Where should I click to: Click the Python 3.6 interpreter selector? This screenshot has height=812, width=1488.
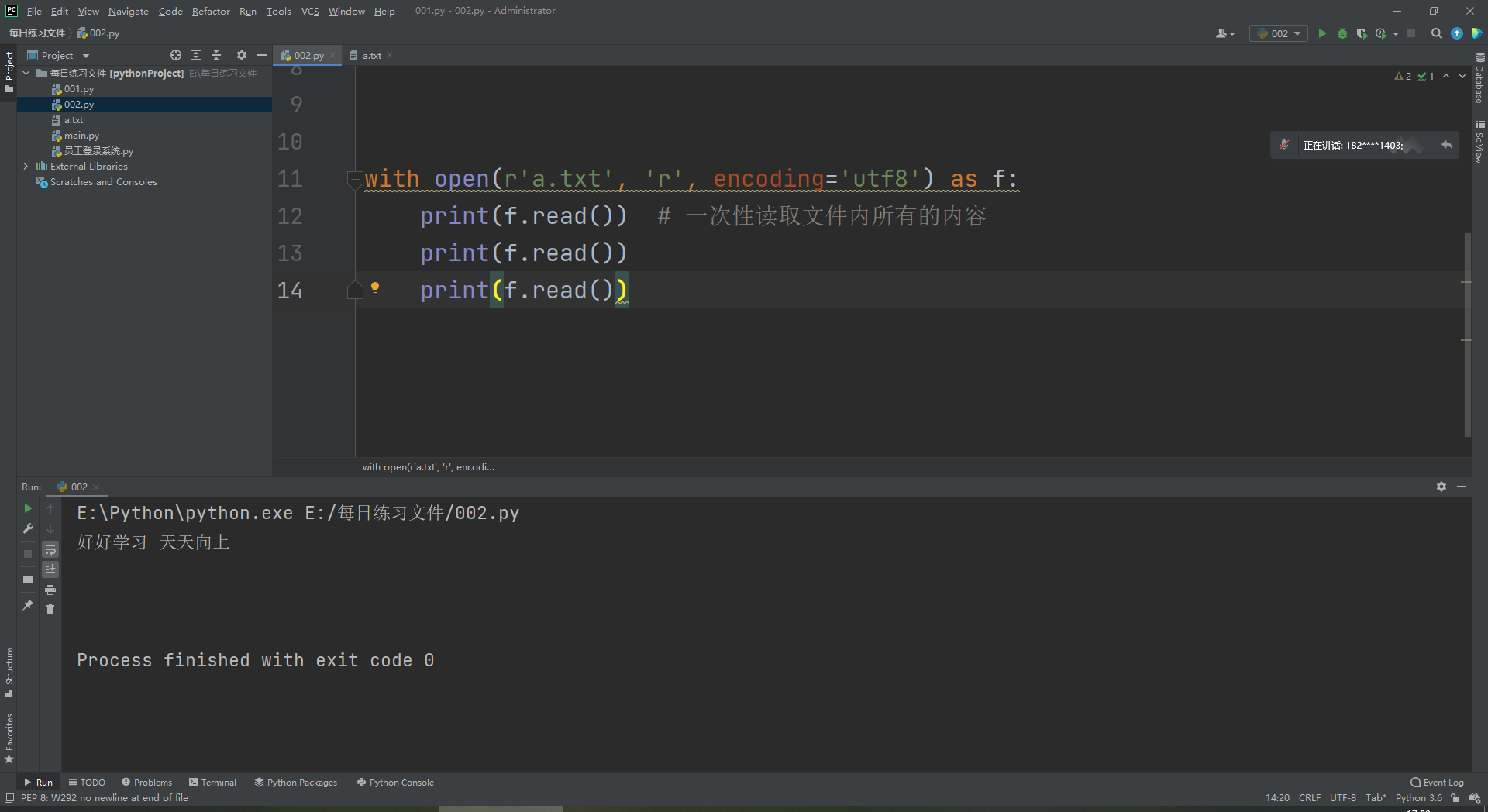coord(1419,798)
